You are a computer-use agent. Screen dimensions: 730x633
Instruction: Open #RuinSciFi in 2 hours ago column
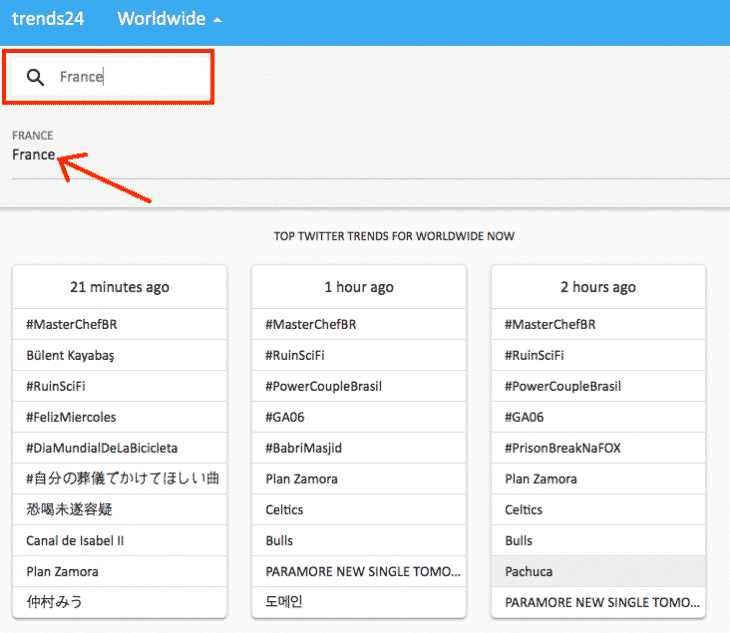click(x=534, y=356)
